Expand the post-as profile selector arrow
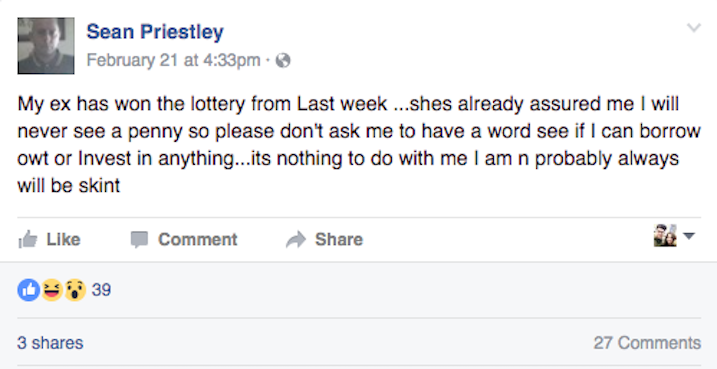The height and width of the screenshot is (369, 717). point(689,236)
